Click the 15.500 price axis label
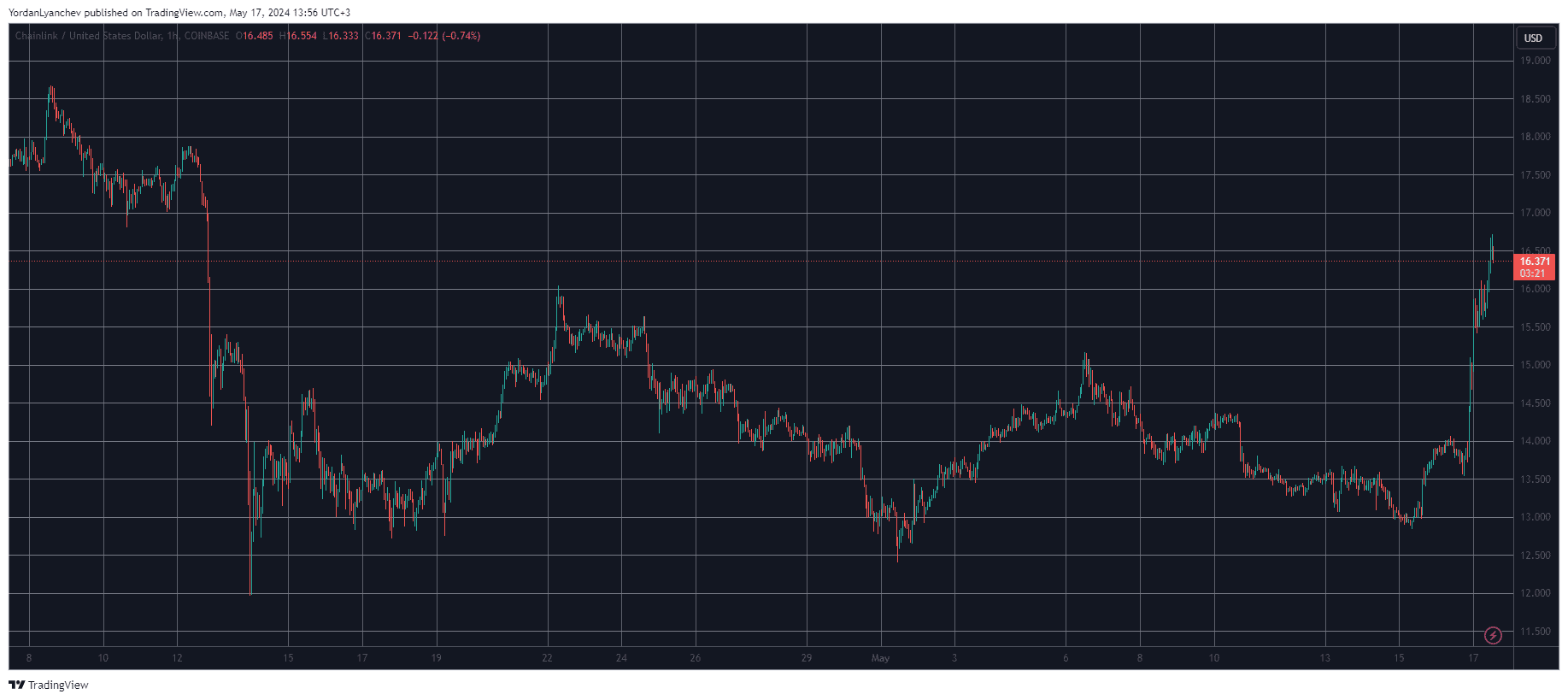Image resolution: width=1568 pixels, height=700 pixels. click(1535, 327)
